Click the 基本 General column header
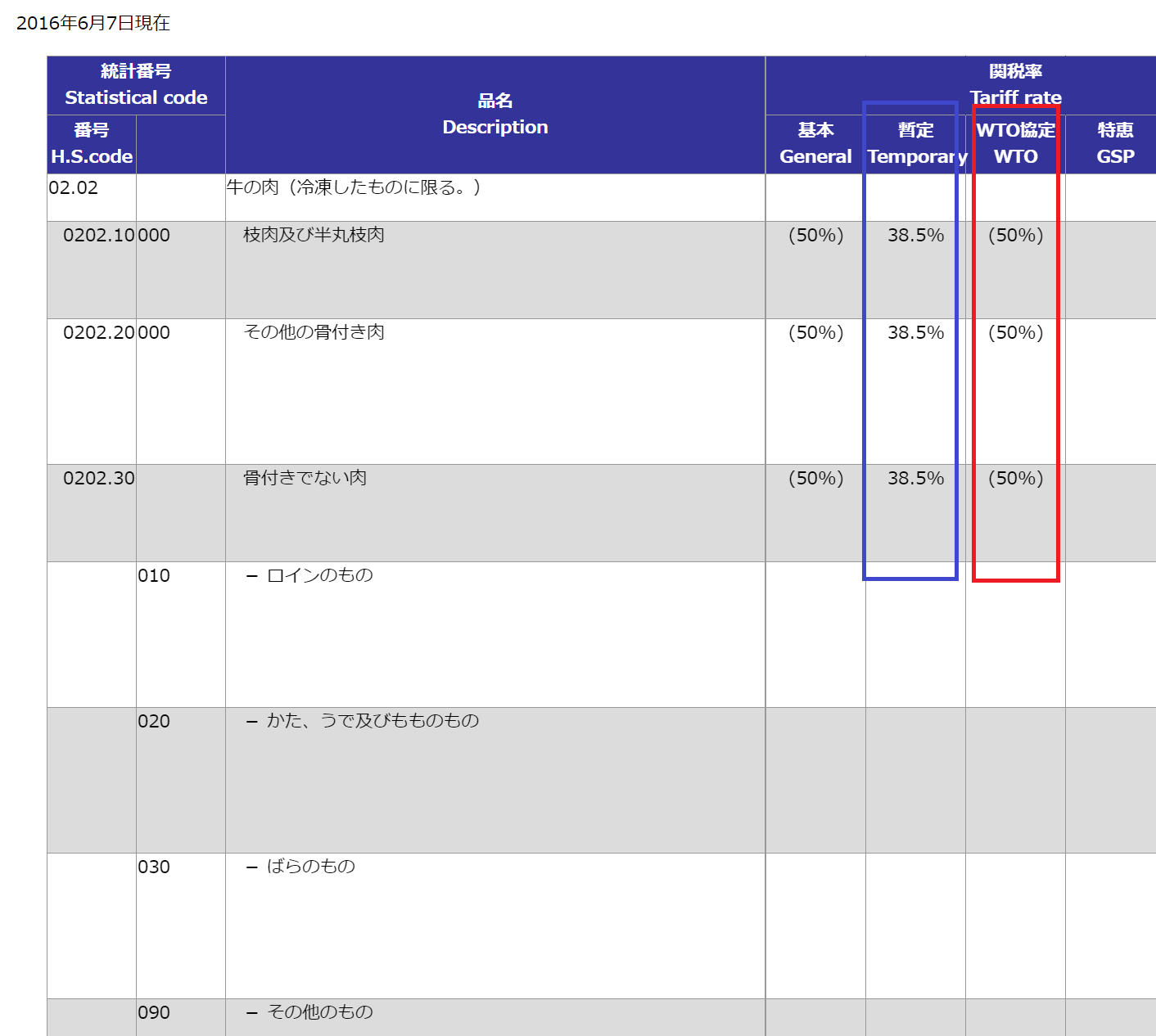 click(x=815, y=144)
